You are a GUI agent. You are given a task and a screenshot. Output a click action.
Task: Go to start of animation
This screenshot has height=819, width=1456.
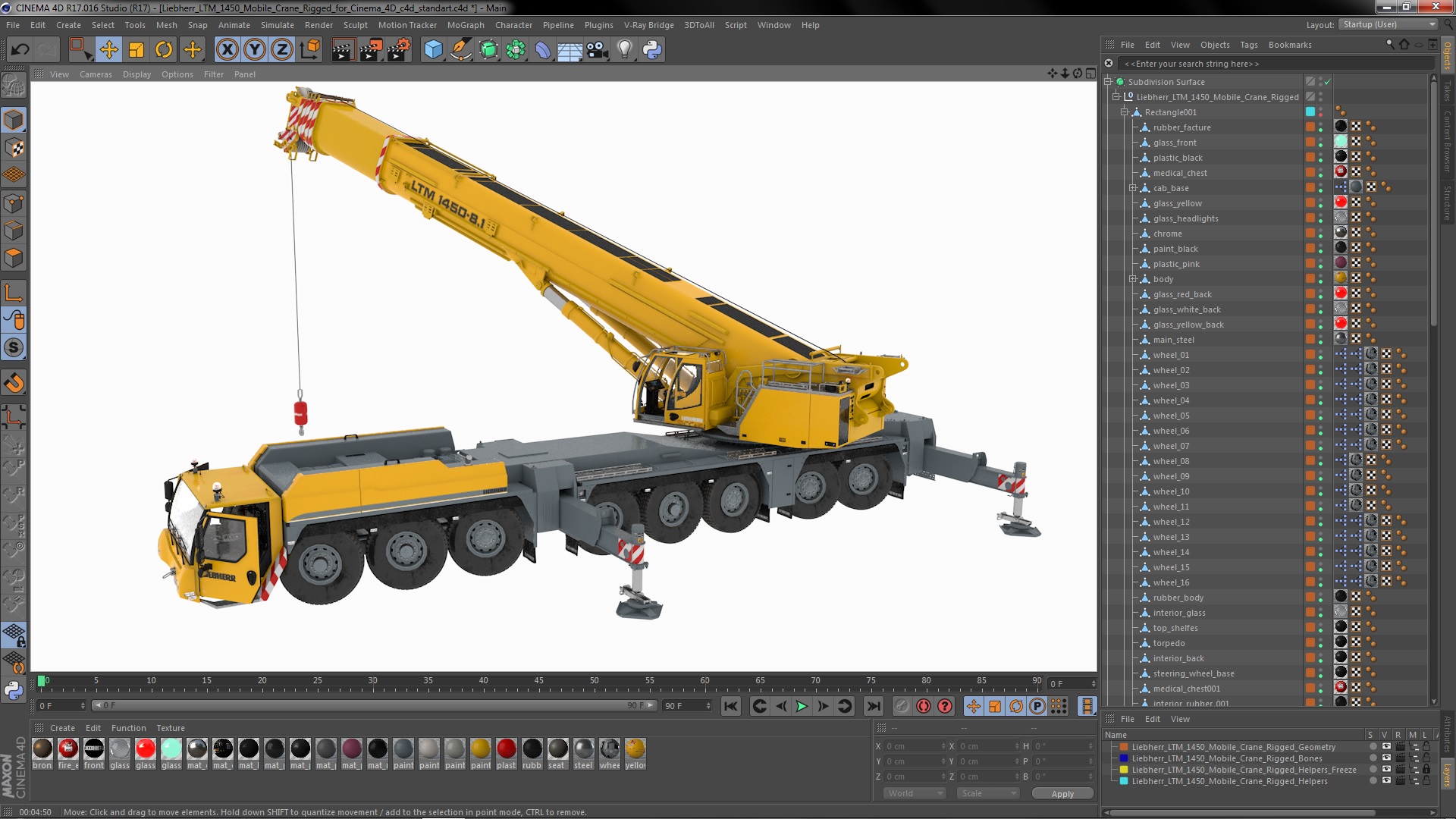tap(730, 706)
